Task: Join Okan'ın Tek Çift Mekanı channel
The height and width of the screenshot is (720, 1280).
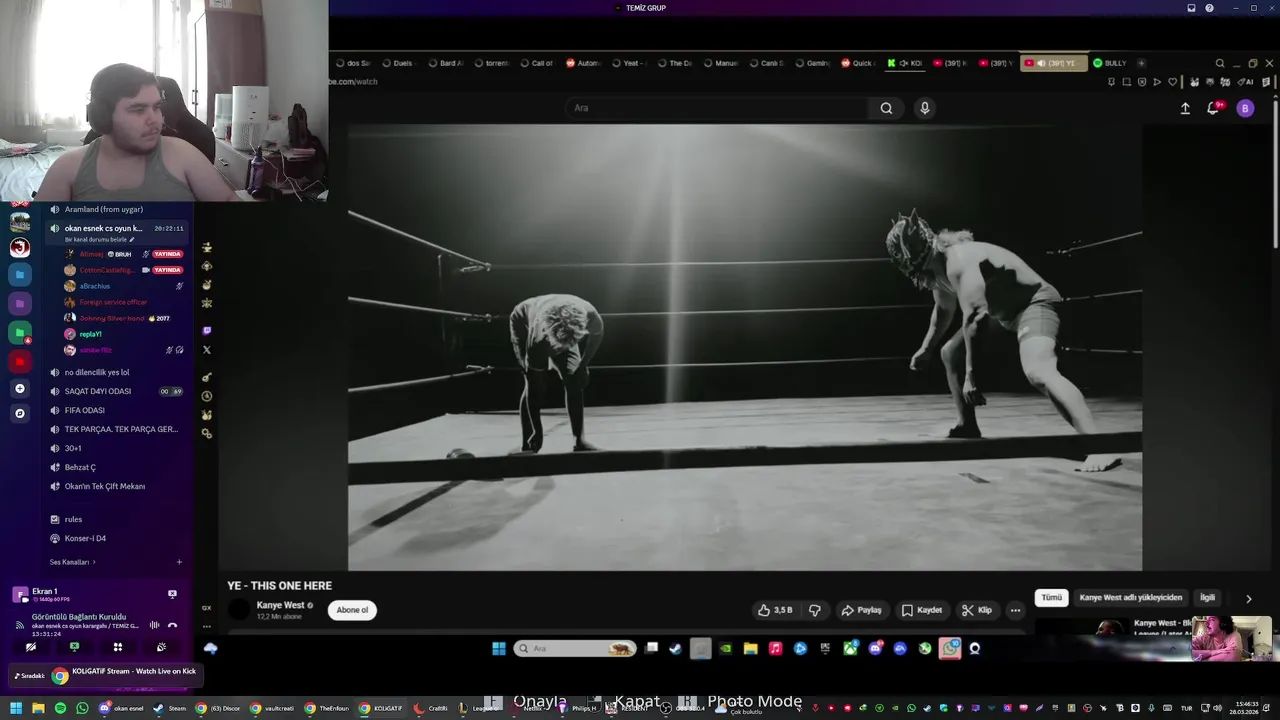Action: coord(105,486)
